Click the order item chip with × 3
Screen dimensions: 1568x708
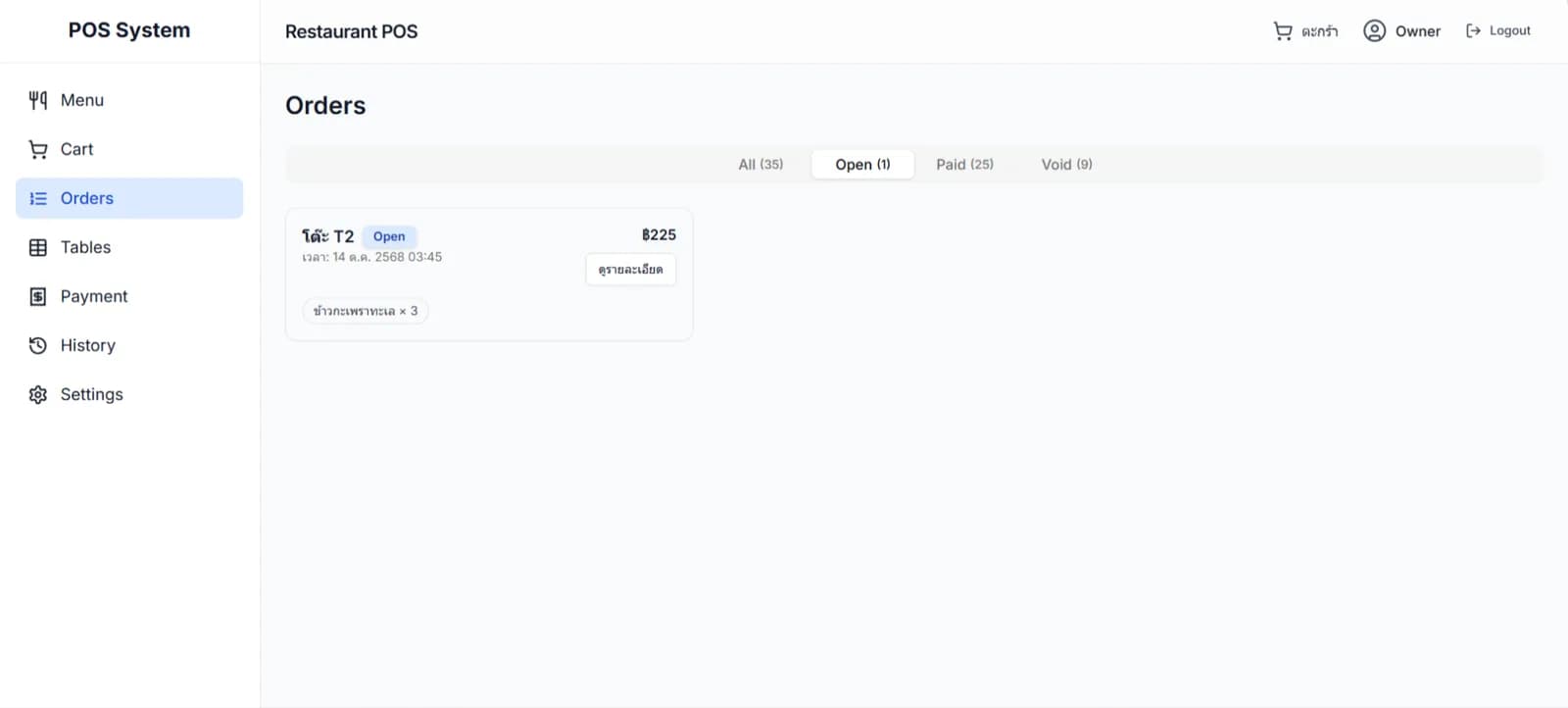coord(366,311)
